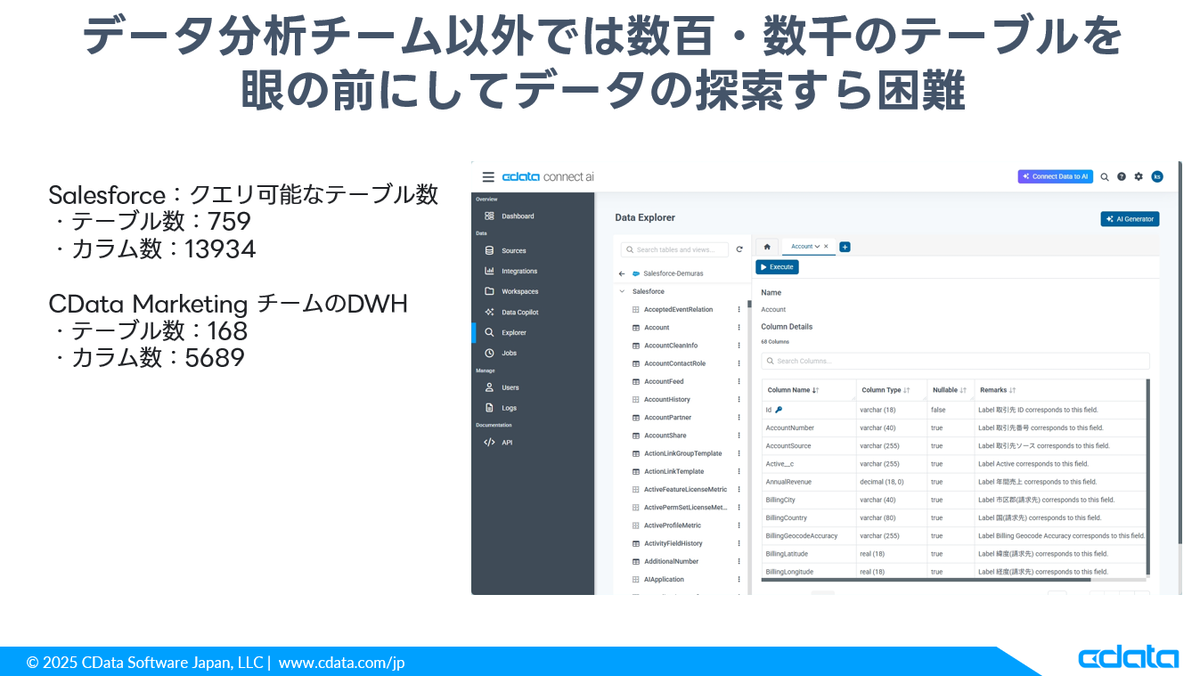Open the more options menu for AcceptedEventRelation
The image size is (1200, 676).
coord(739,310)
